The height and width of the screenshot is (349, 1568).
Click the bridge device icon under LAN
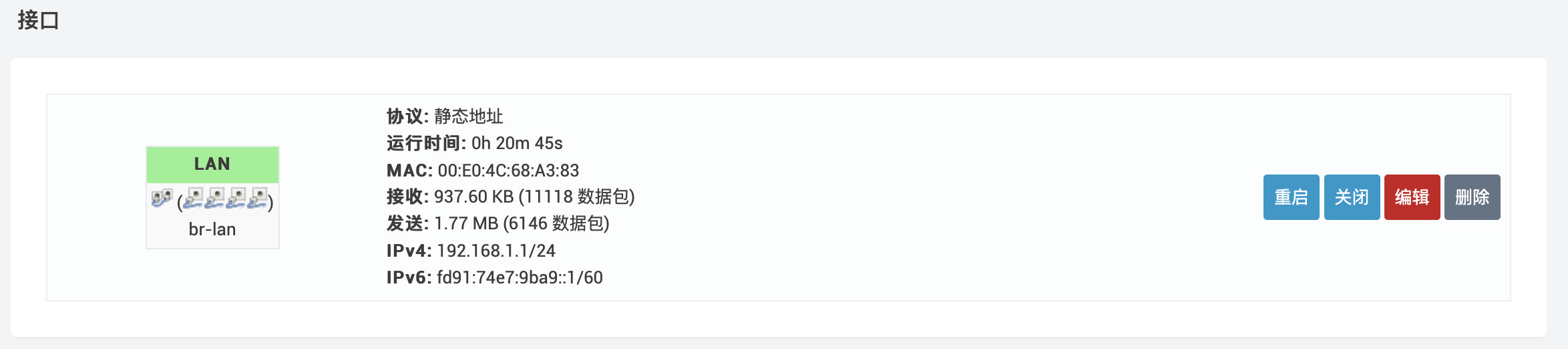pyautogui.click(x=162, y=199)
